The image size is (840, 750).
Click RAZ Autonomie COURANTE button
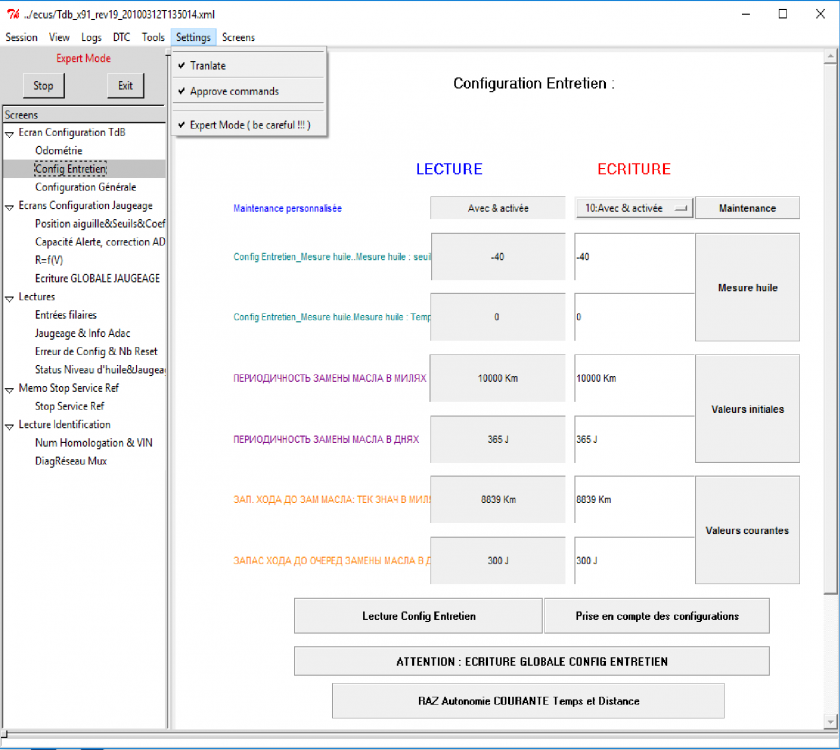coord(528,701)
